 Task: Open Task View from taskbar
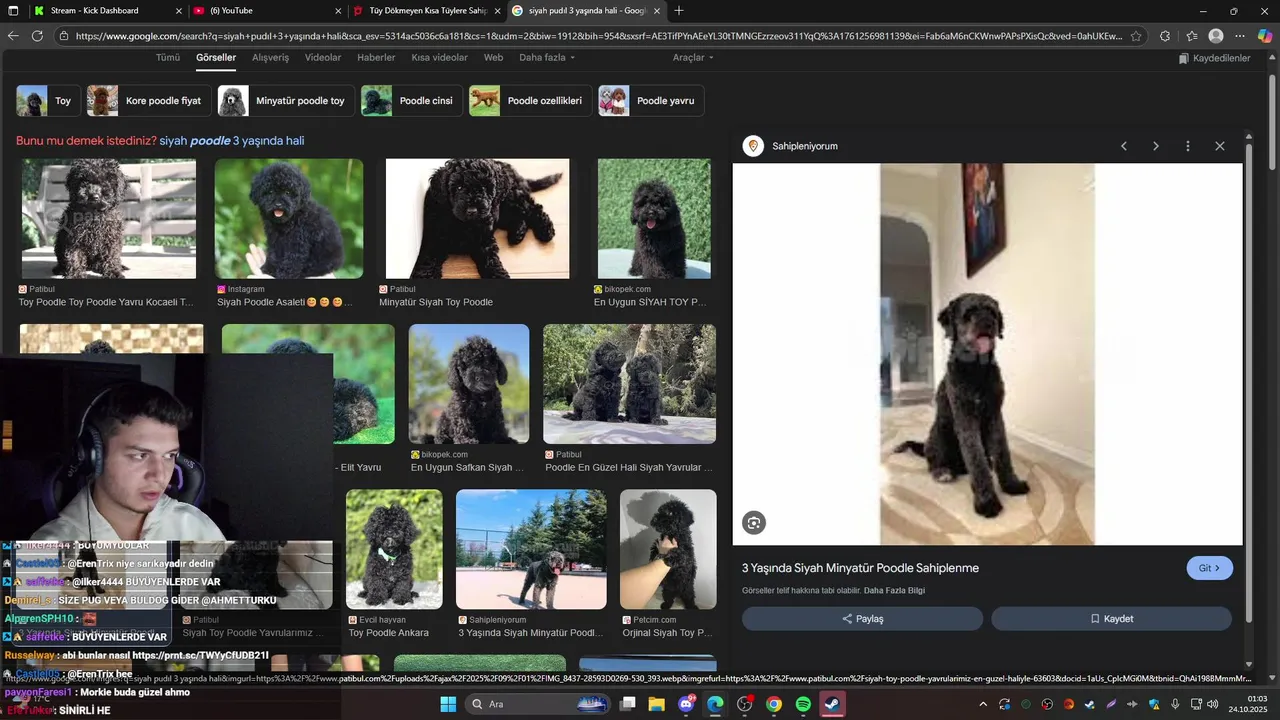tap(628, 704)
